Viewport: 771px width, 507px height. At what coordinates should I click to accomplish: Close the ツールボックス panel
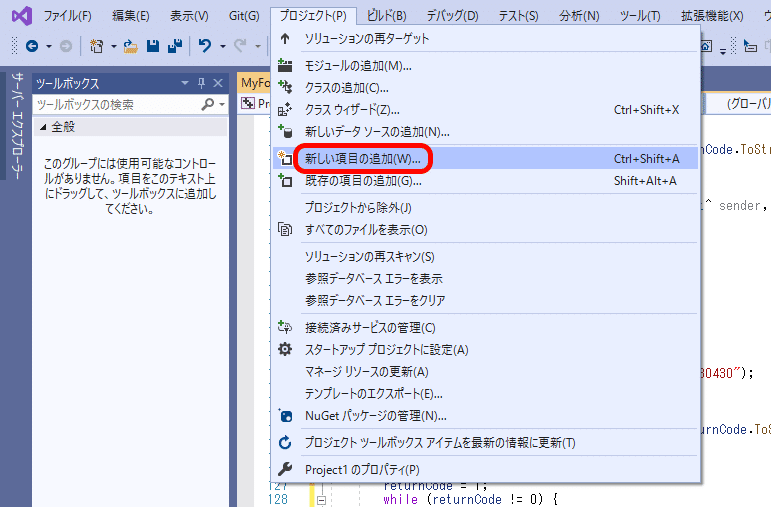(x=218, y=83)
